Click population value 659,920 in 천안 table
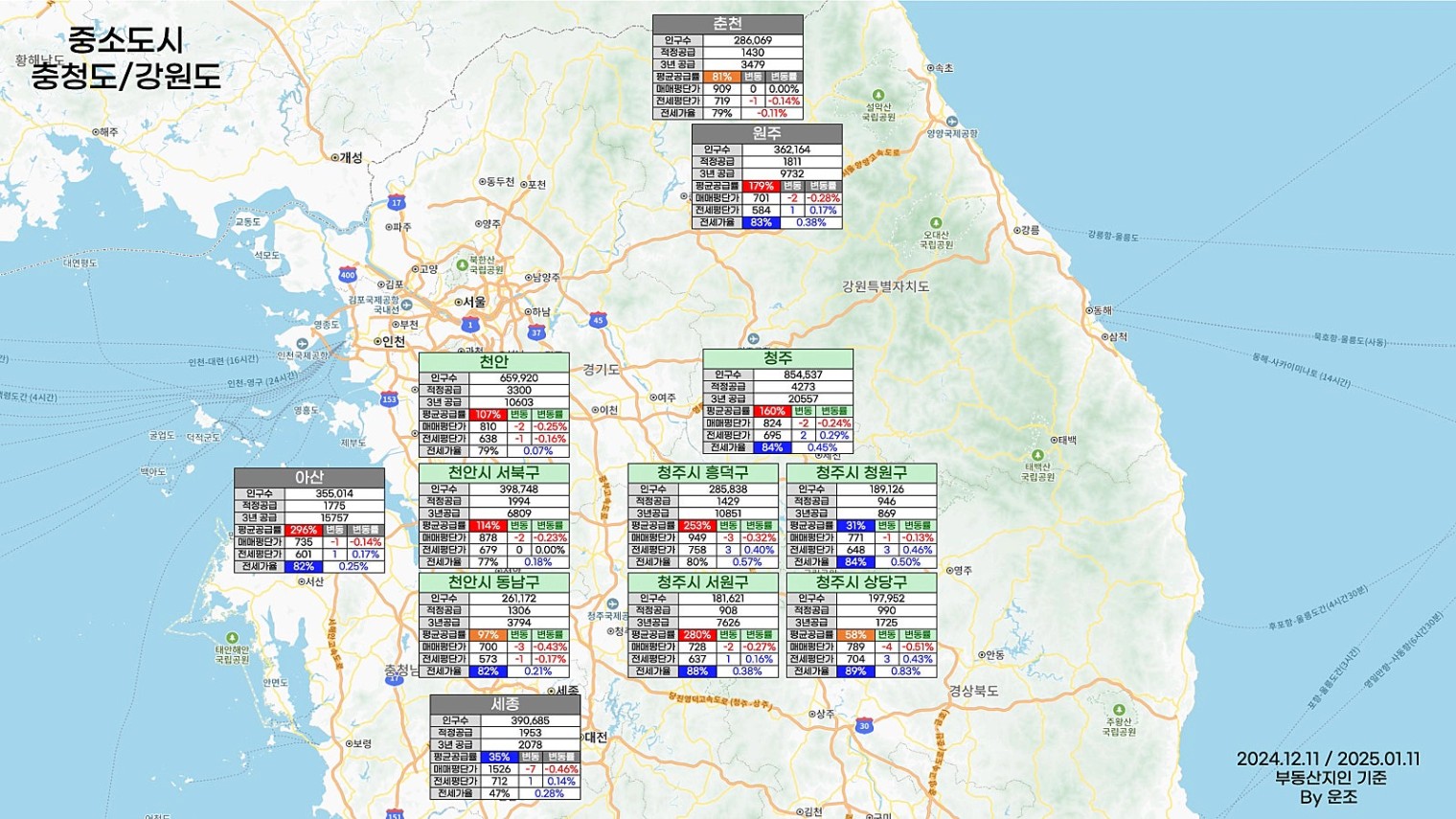1456x819 pixels. click(519, 378)
